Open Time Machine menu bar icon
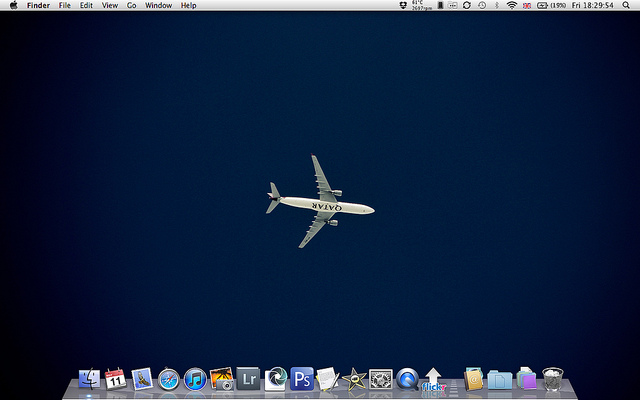Viewport: 640px width, 400px height. tap(482, 5)
